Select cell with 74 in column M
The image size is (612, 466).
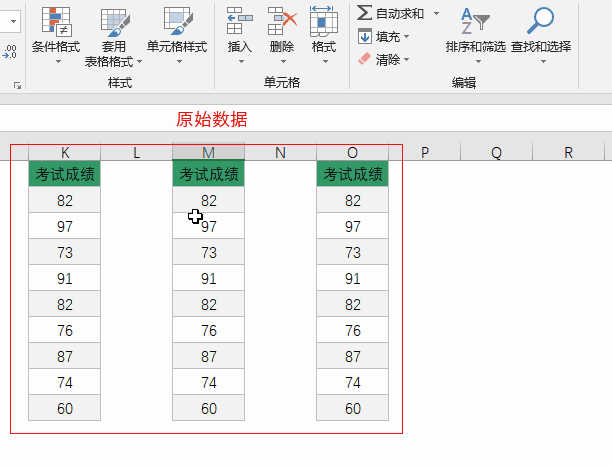click(x=208, y=382)
